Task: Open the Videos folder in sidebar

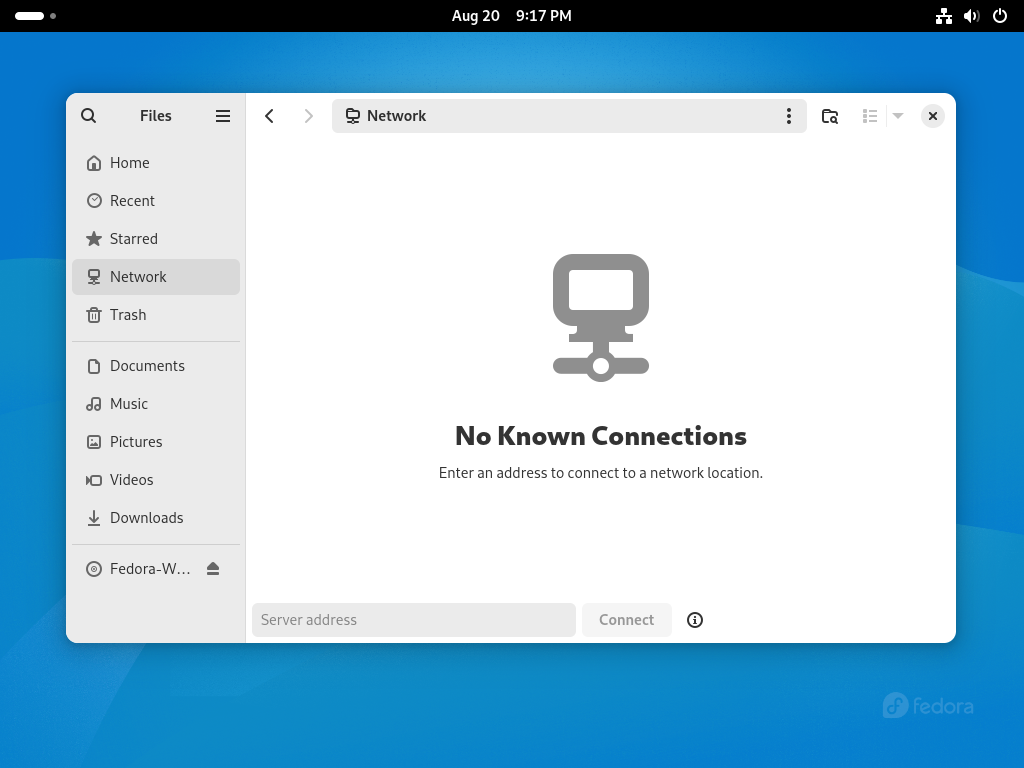Action: click(x=156, y=480)
